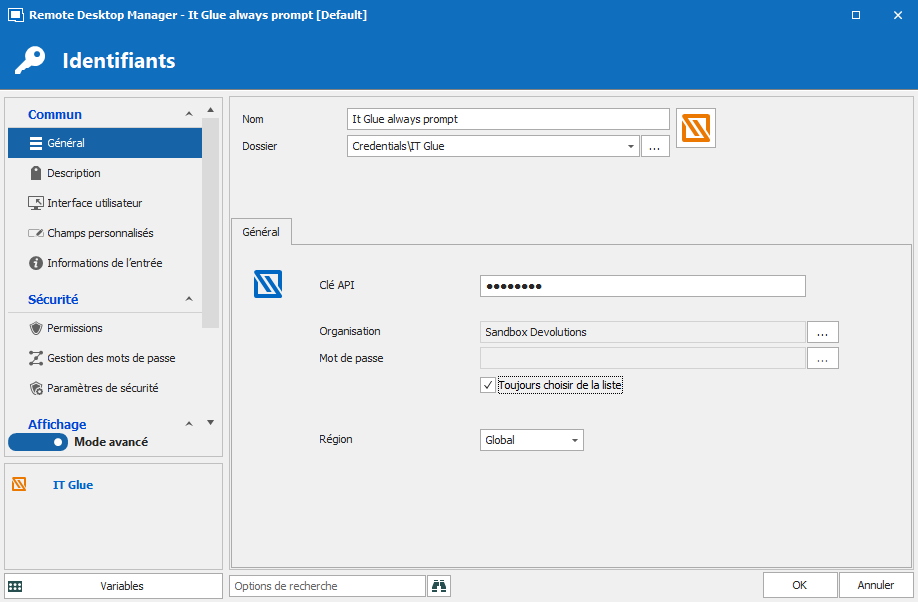Click the Clé API input field
This screenshot has width=918, height=602.
642,286
